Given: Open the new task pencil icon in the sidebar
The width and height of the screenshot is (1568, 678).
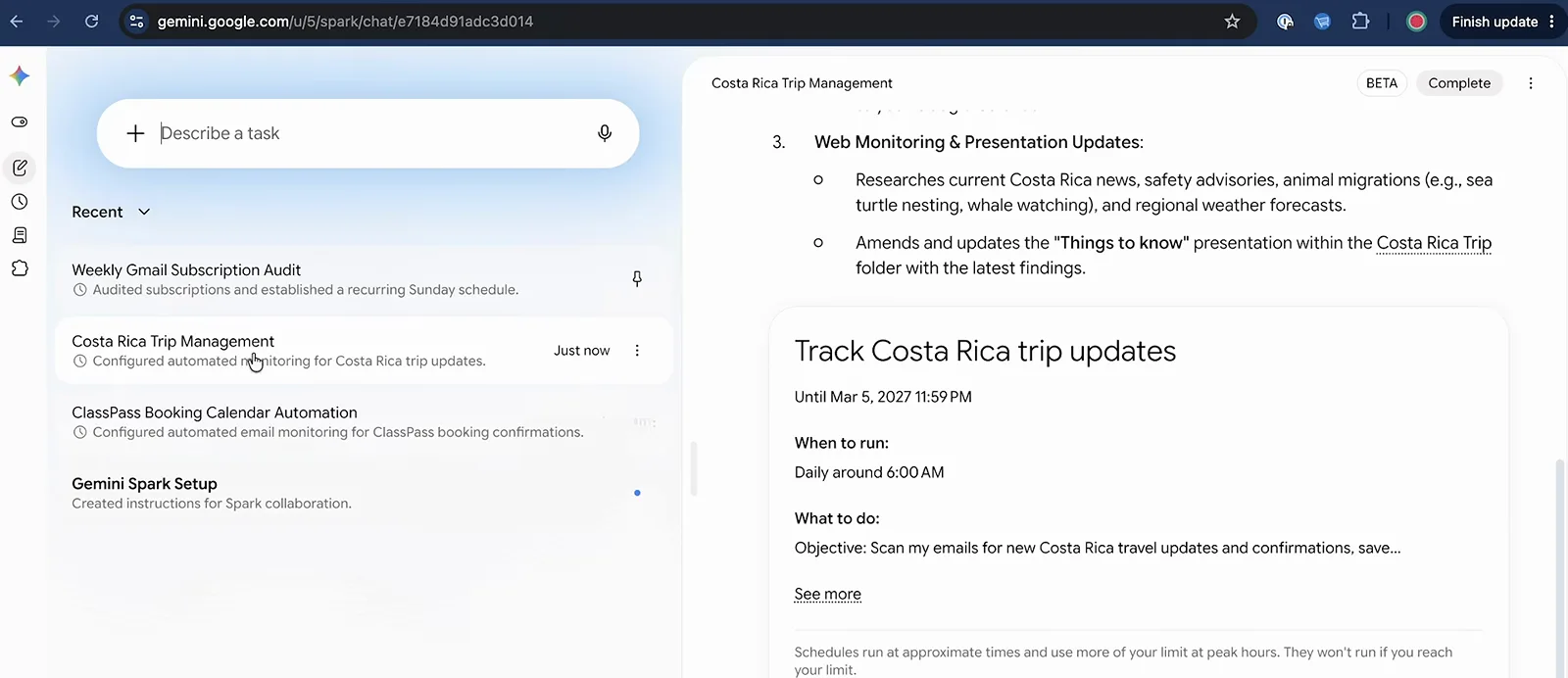Looking at the screenshot, I should (20, 169).
